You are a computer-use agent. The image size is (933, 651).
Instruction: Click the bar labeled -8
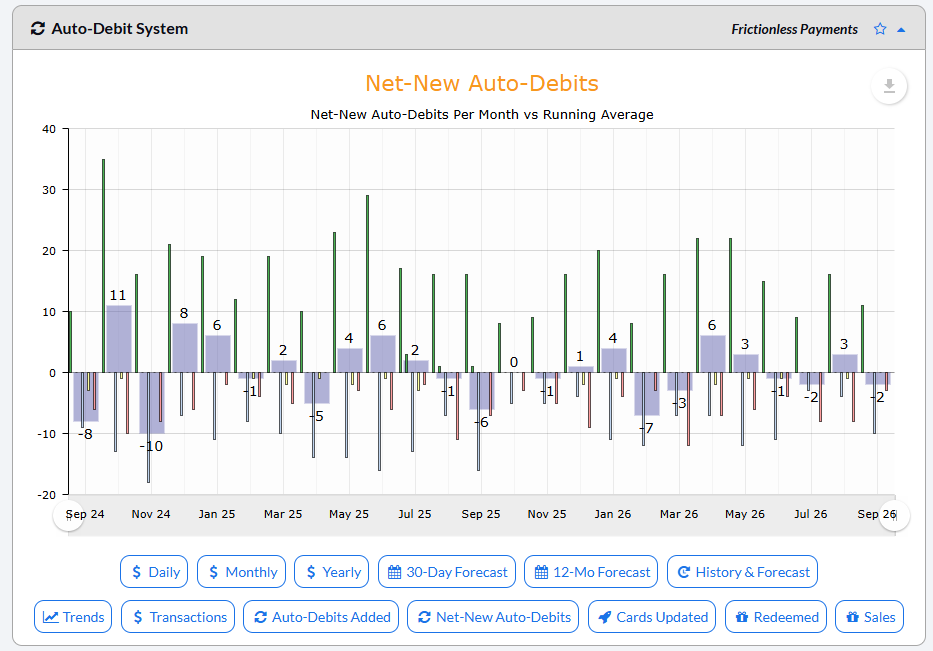pyautogui.click(x=86, y=397)
